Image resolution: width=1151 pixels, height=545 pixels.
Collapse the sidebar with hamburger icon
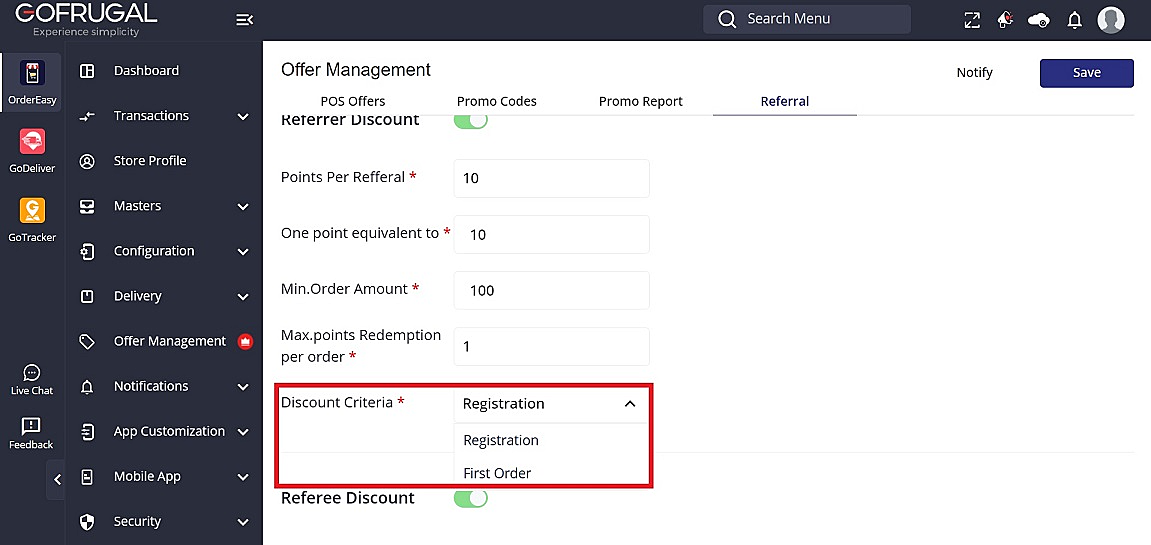tap(244, 20)
